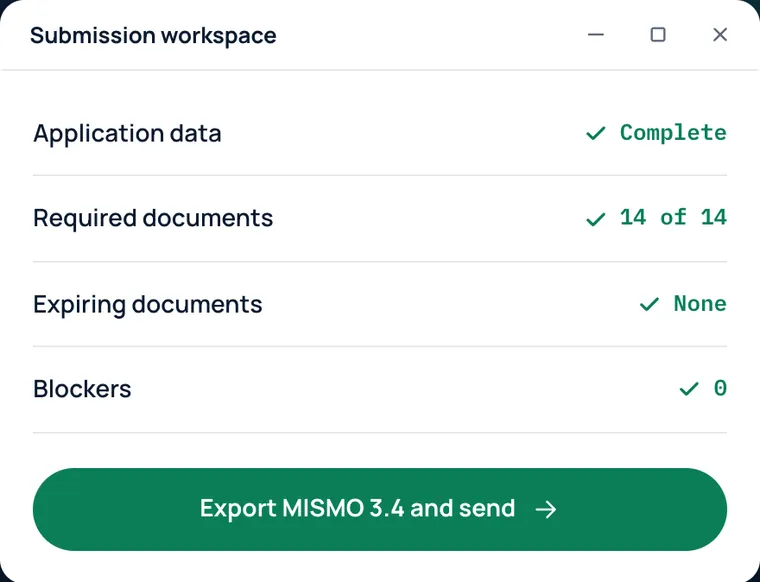
Task: Minimize the Submission workspace window
Action: pyautogui.click(x=596, y=34)
